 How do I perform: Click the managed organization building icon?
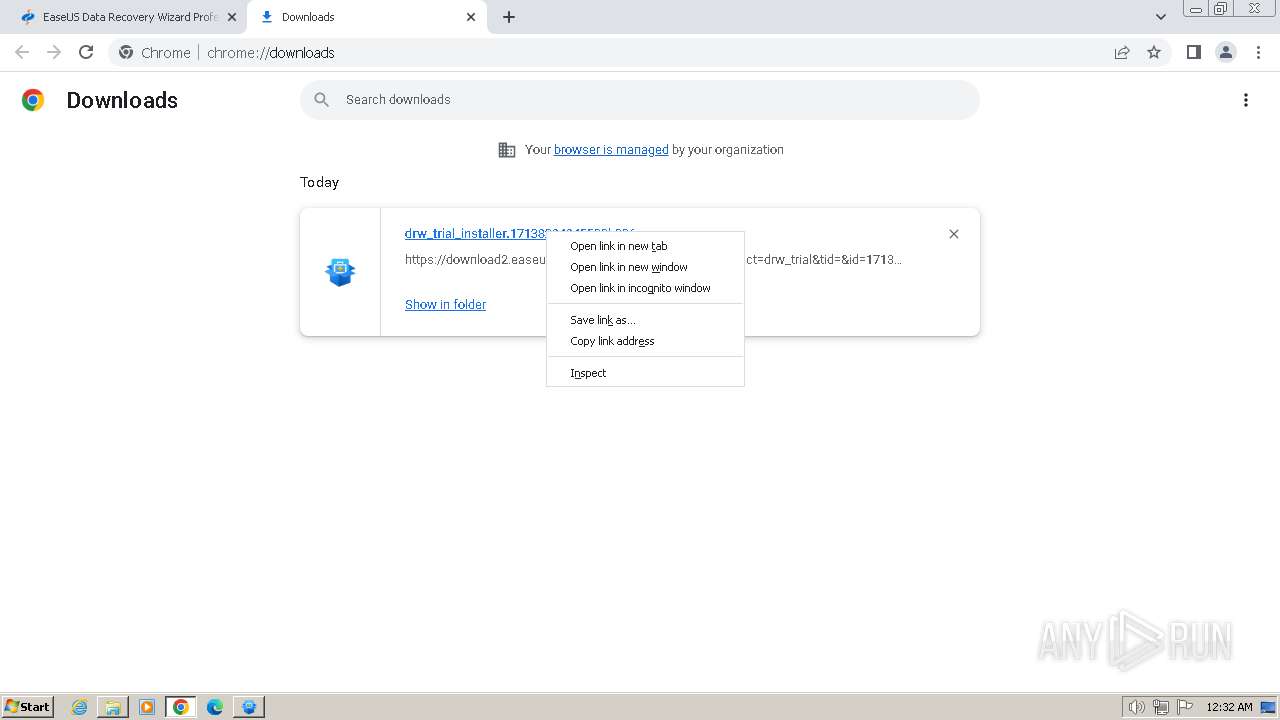[x=507, y=150]
